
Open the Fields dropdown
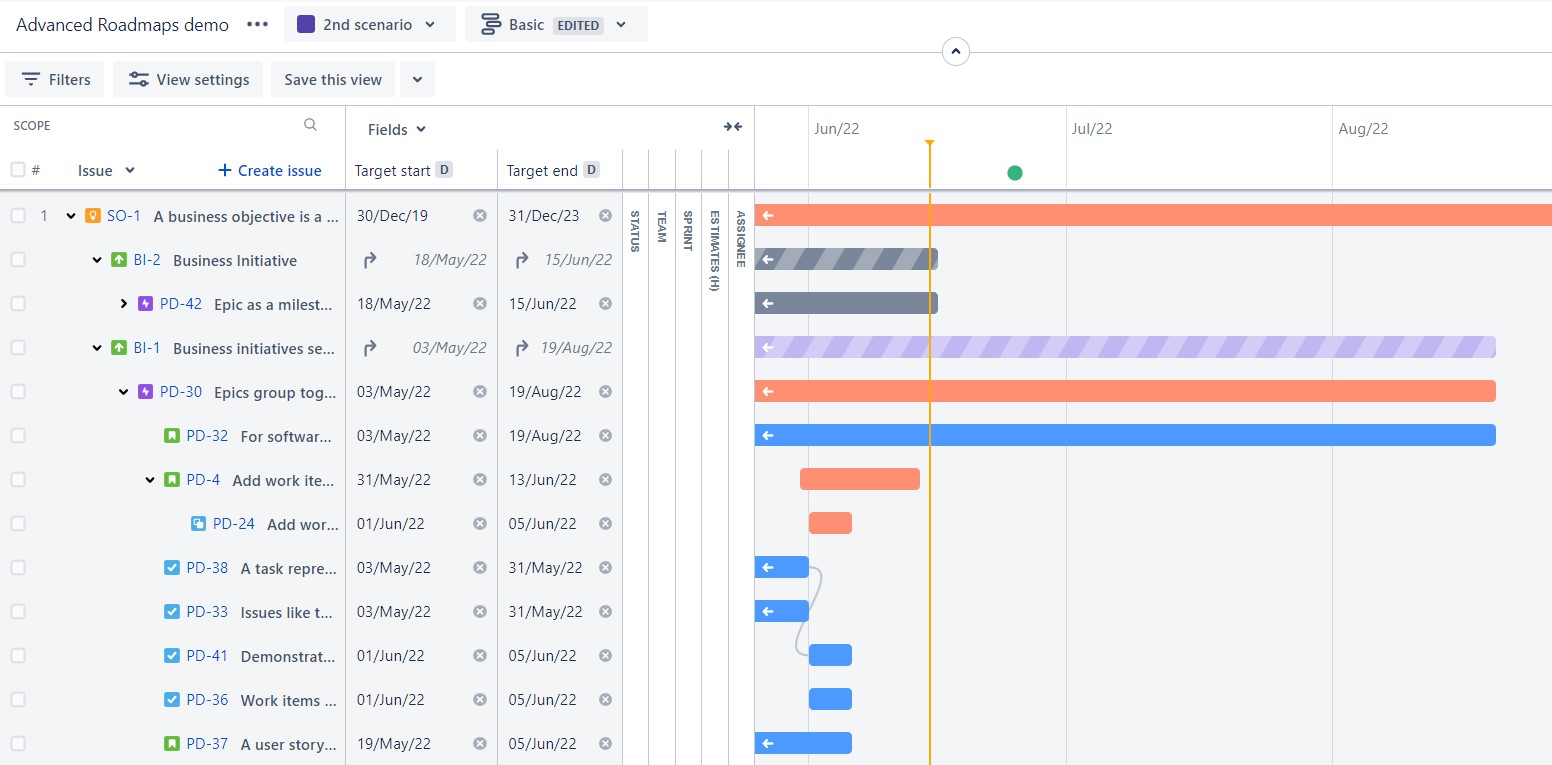(397, 129)
